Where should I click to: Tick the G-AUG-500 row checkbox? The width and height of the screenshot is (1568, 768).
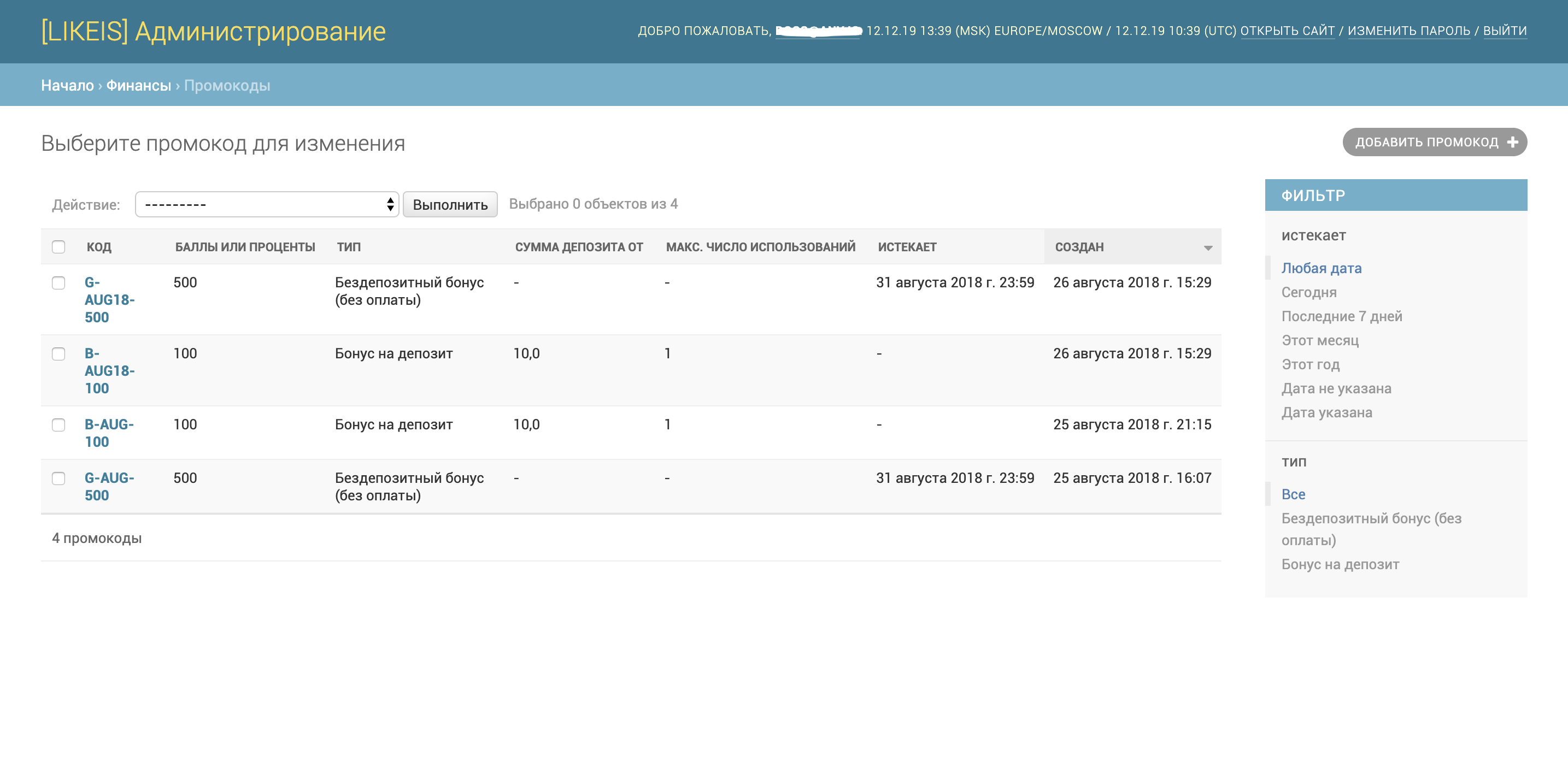58,478
